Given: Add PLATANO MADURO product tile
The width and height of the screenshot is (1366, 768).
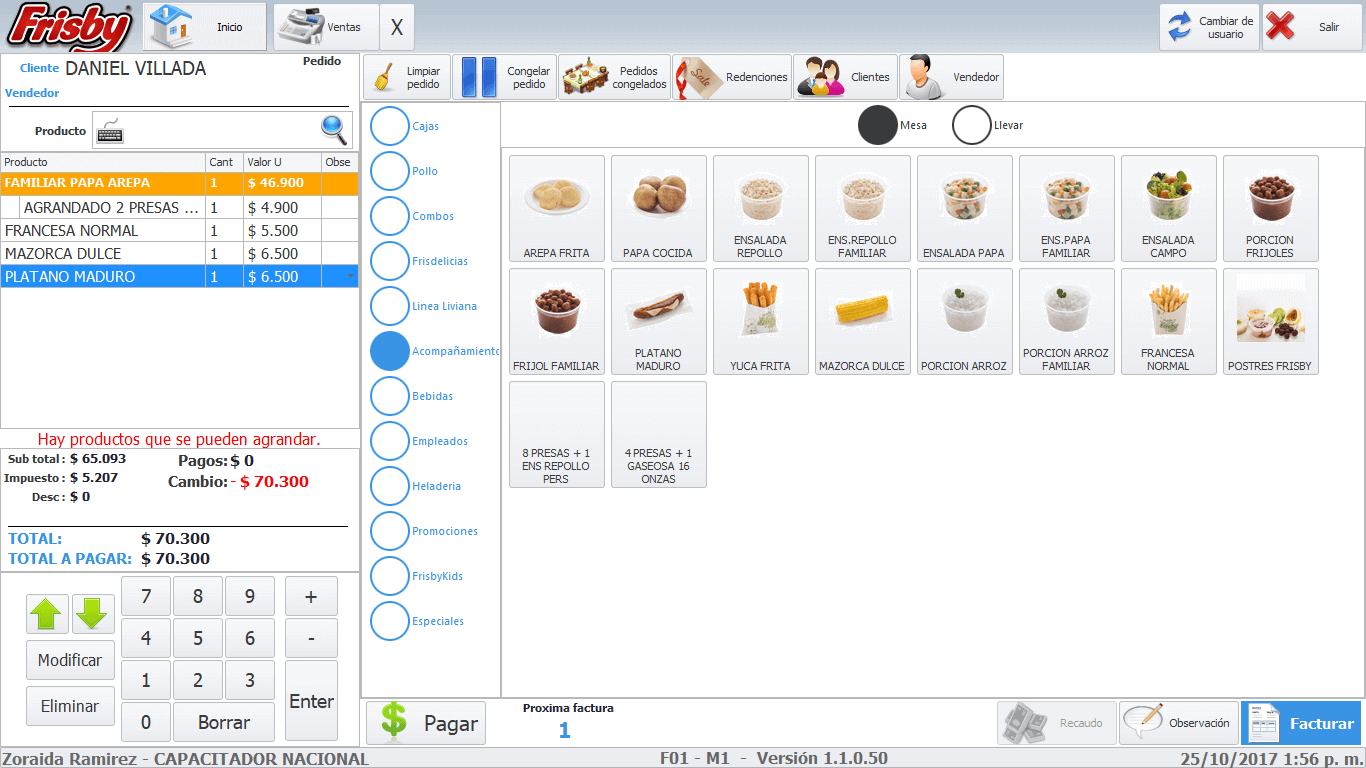Looking at the screenshot, I should [x=659, y=321].
